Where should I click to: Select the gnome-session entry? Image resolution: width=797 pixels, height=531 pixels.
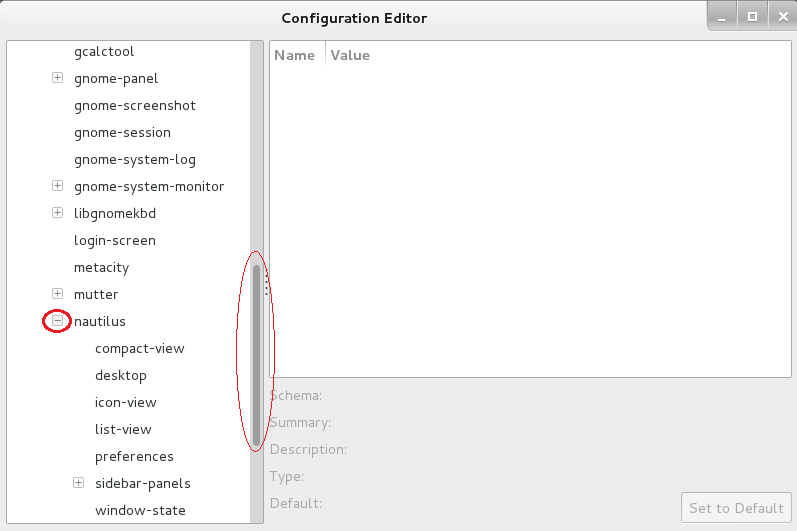122,133
